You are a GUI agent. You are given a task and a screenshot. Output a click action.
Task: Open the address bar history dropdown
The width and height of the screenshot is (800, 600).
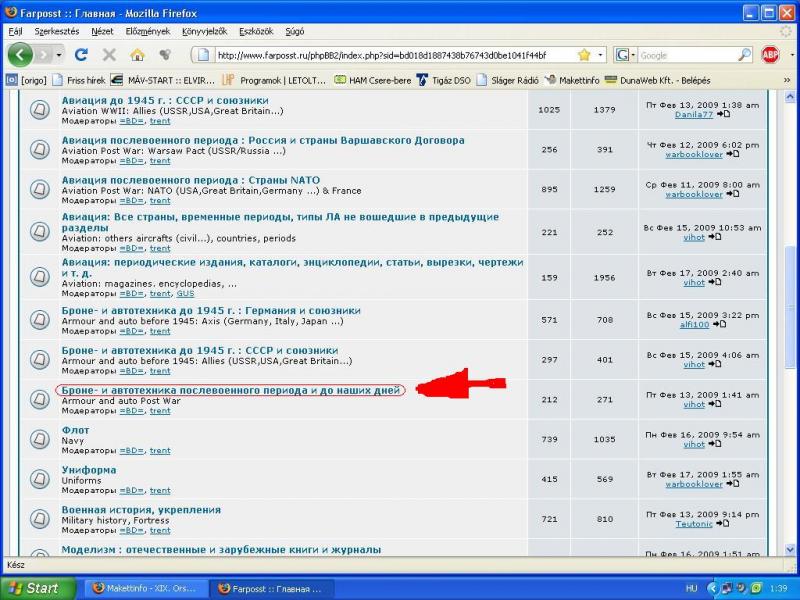click(601, 55)
